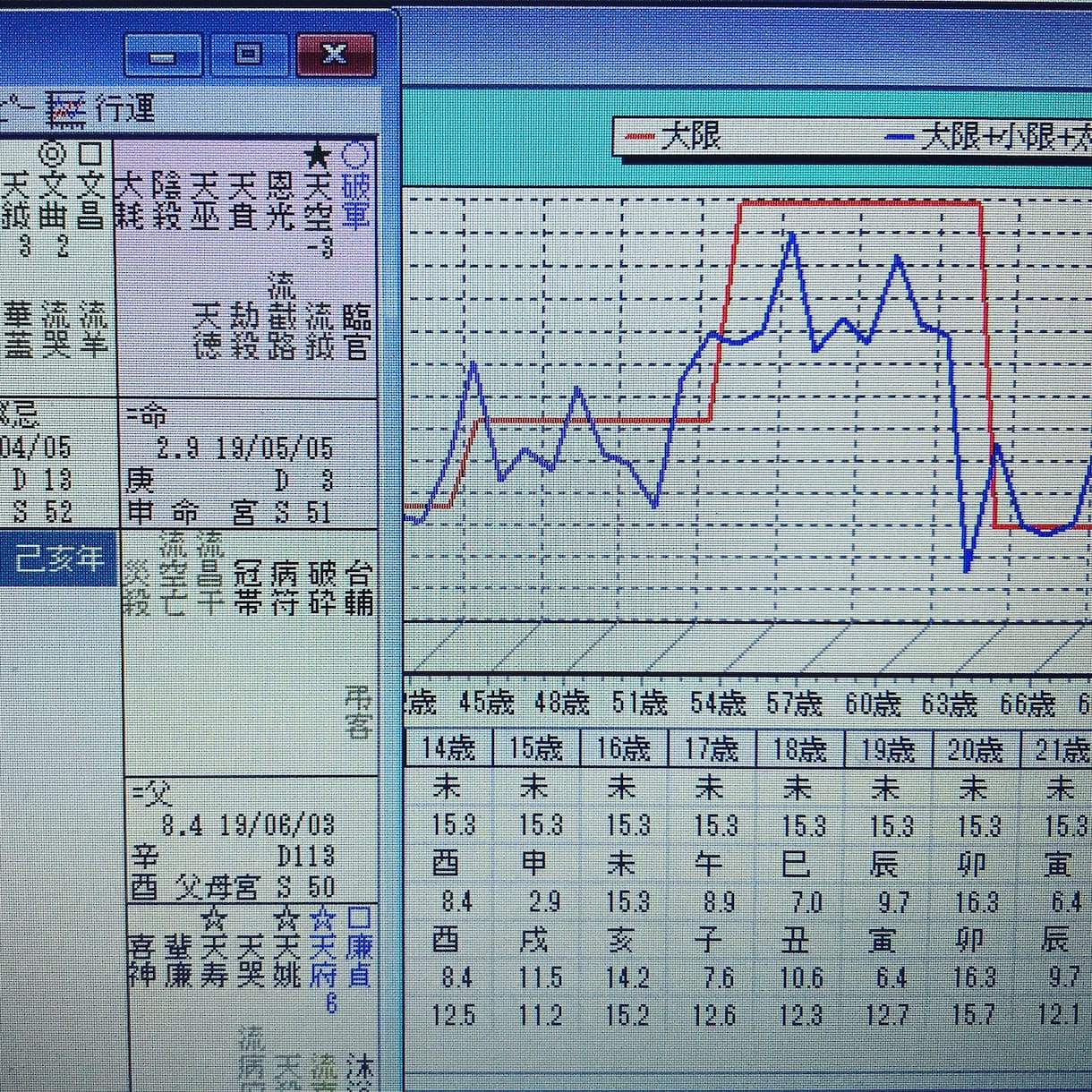
Task: Click the blue circle mark above 破軍
Action: (x=355, y=156)
